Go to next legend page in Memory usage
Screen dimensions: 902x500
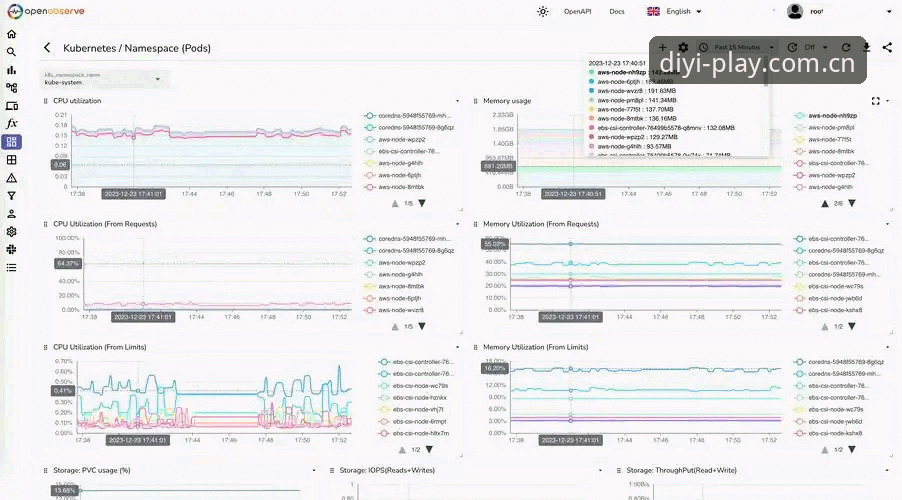[851, 203]
